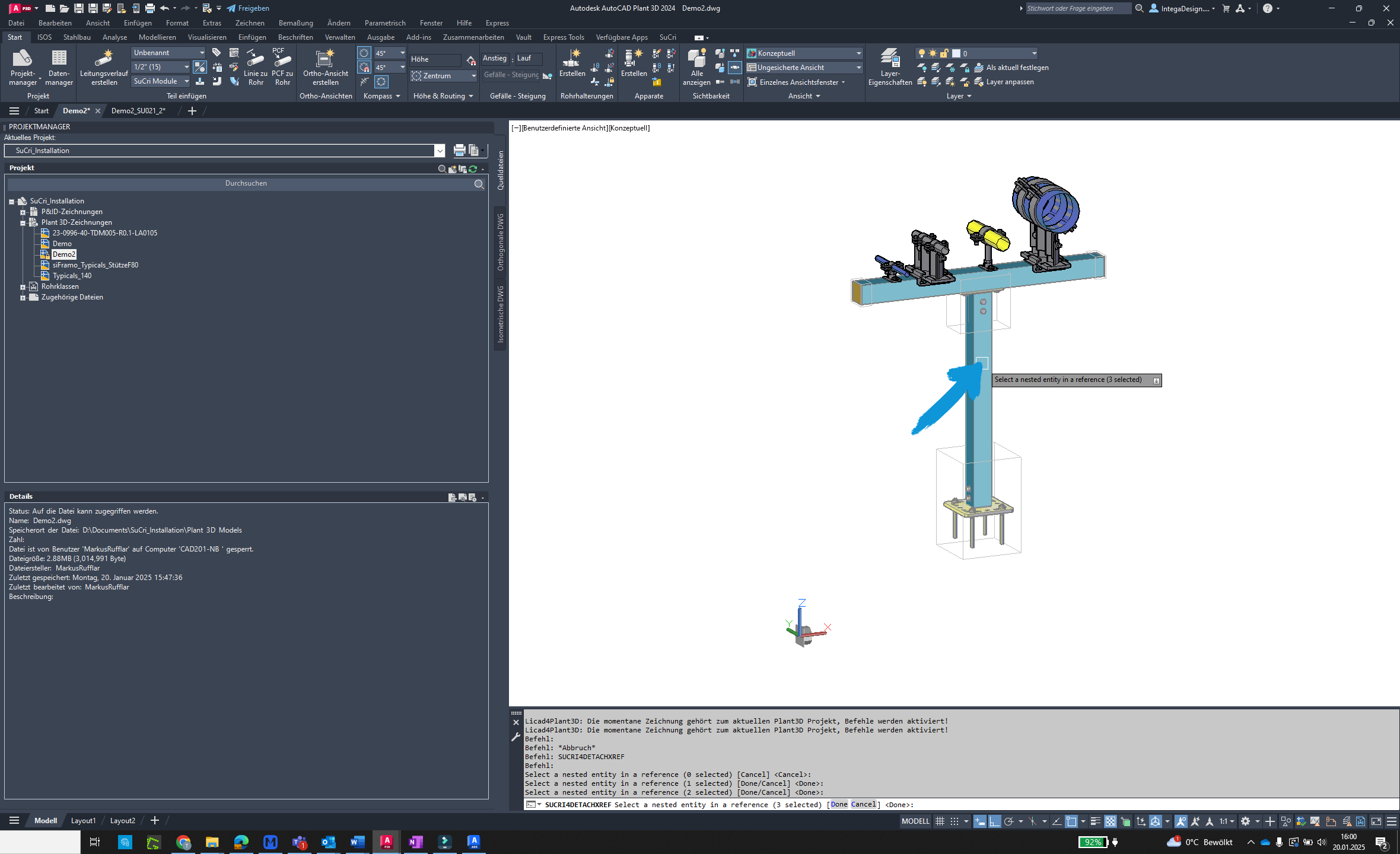Open the Konzeptuell visual style dropdown
This screenshot has height=854, width=1400.
(x=804, y=53)
